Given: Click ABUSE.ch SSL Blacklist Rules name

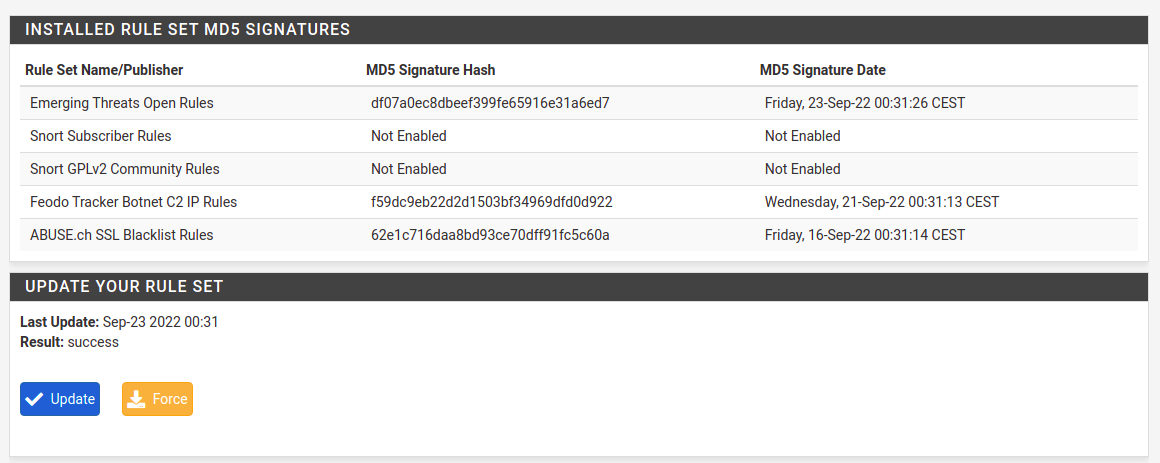Looking at the screenshot, I should click(122, 235).
